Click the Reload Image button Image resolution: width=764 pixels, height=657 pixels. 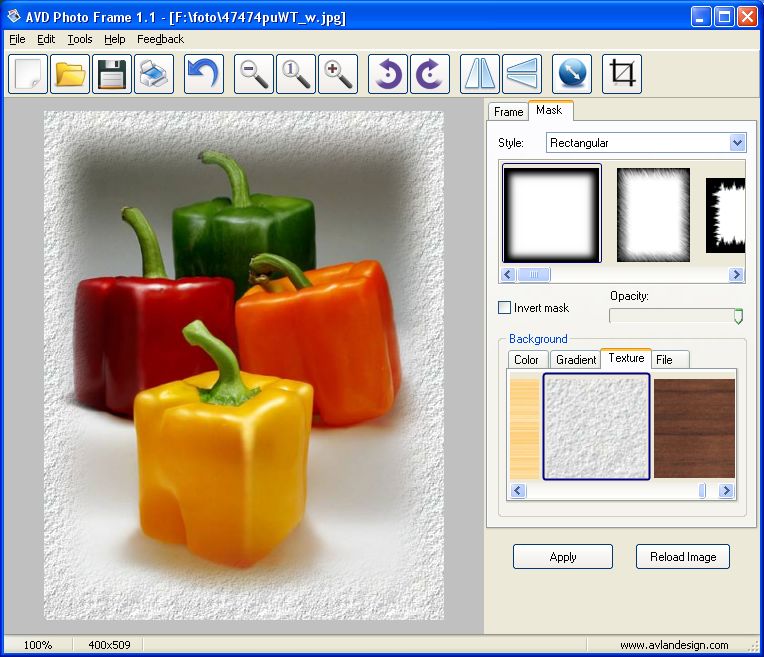[x=682, y=557]
